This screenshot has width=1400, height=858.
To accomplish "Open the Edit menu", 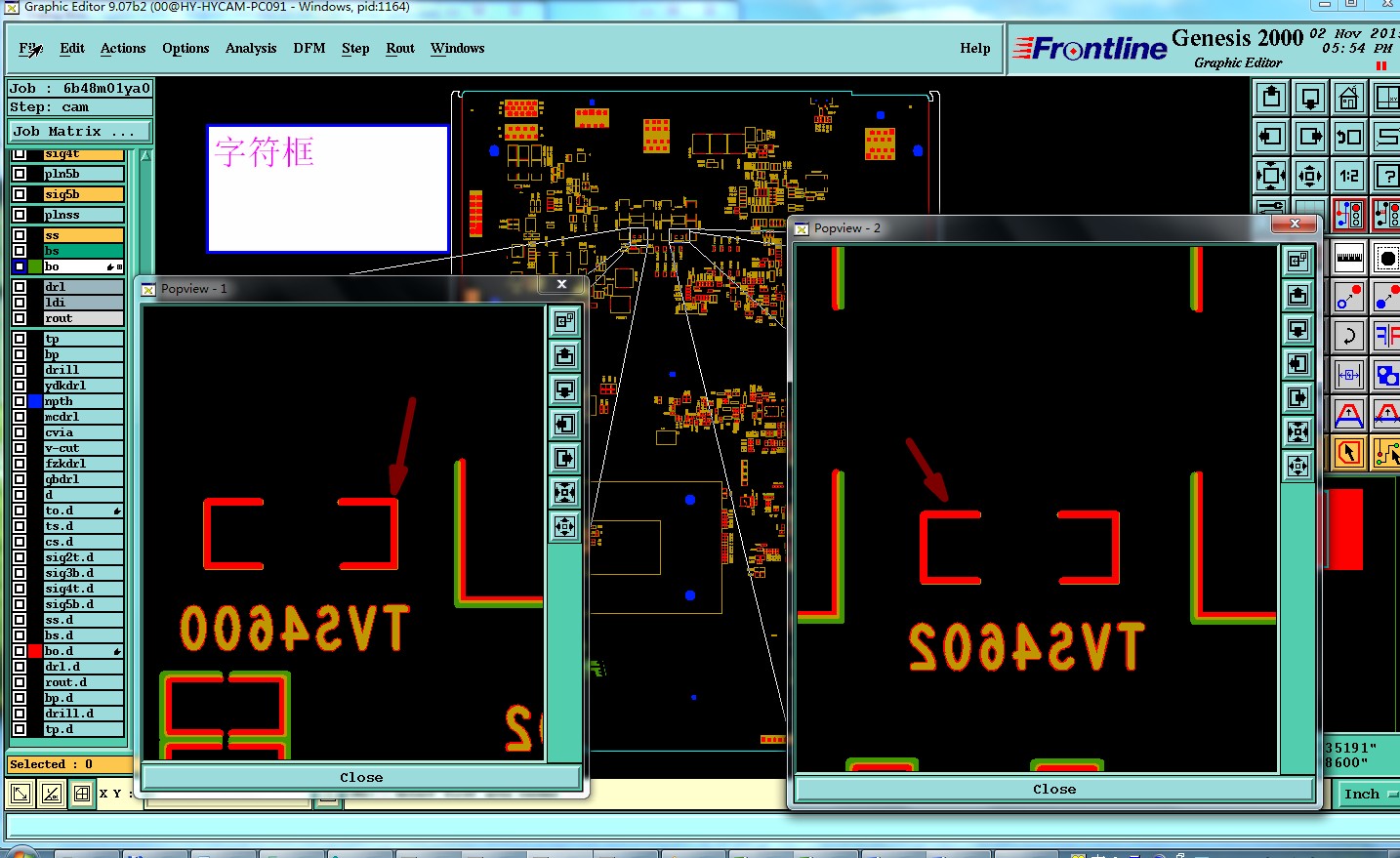I will pyautogui.click(x=72, y=48).
